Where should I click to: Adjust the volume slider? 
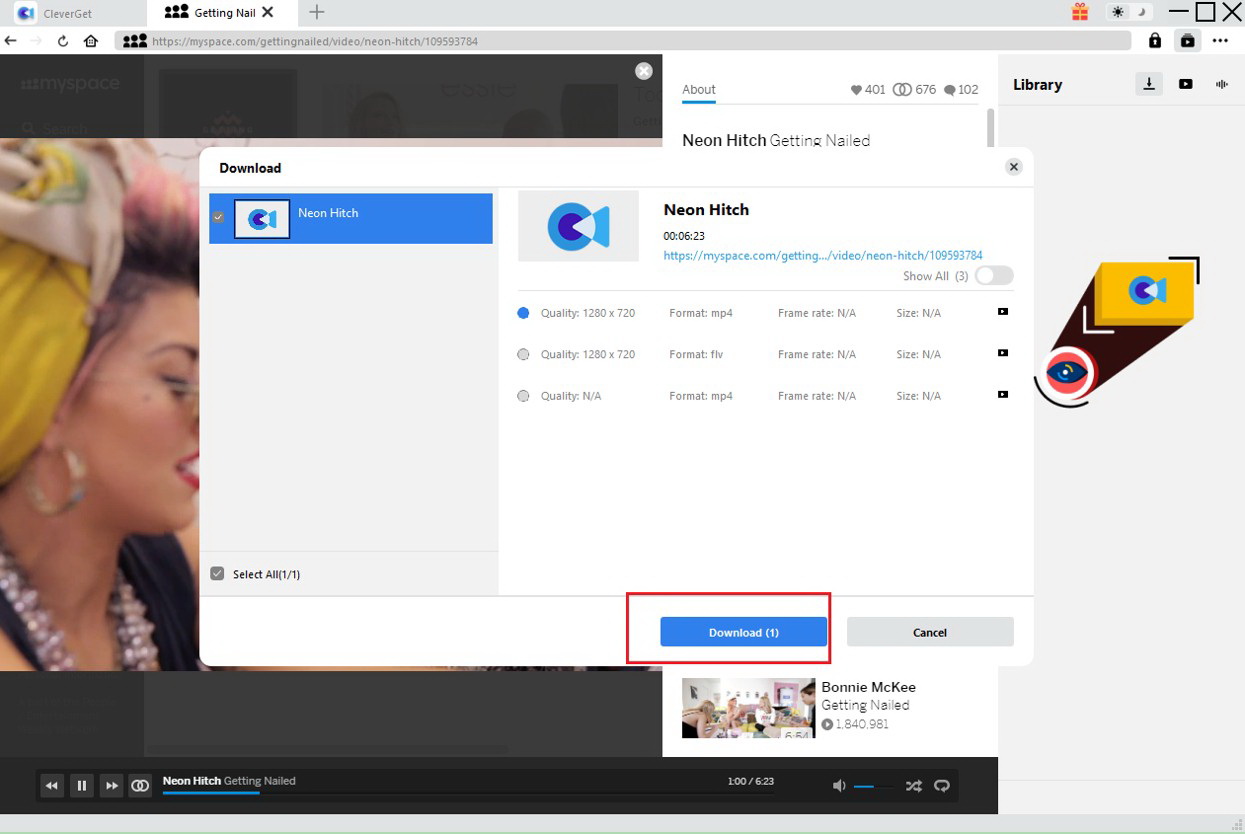click(x=872, y=786)
